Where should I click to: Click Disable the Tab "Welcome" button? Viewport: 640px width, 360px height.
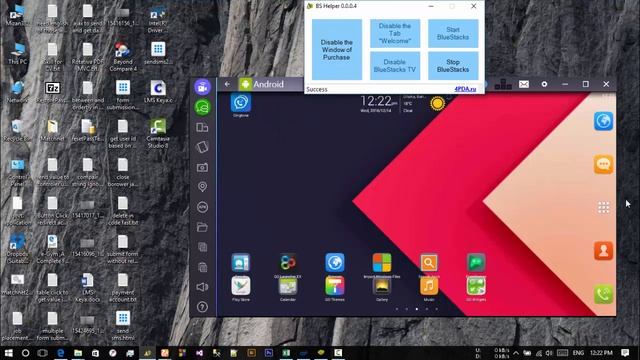click(395, 33)
